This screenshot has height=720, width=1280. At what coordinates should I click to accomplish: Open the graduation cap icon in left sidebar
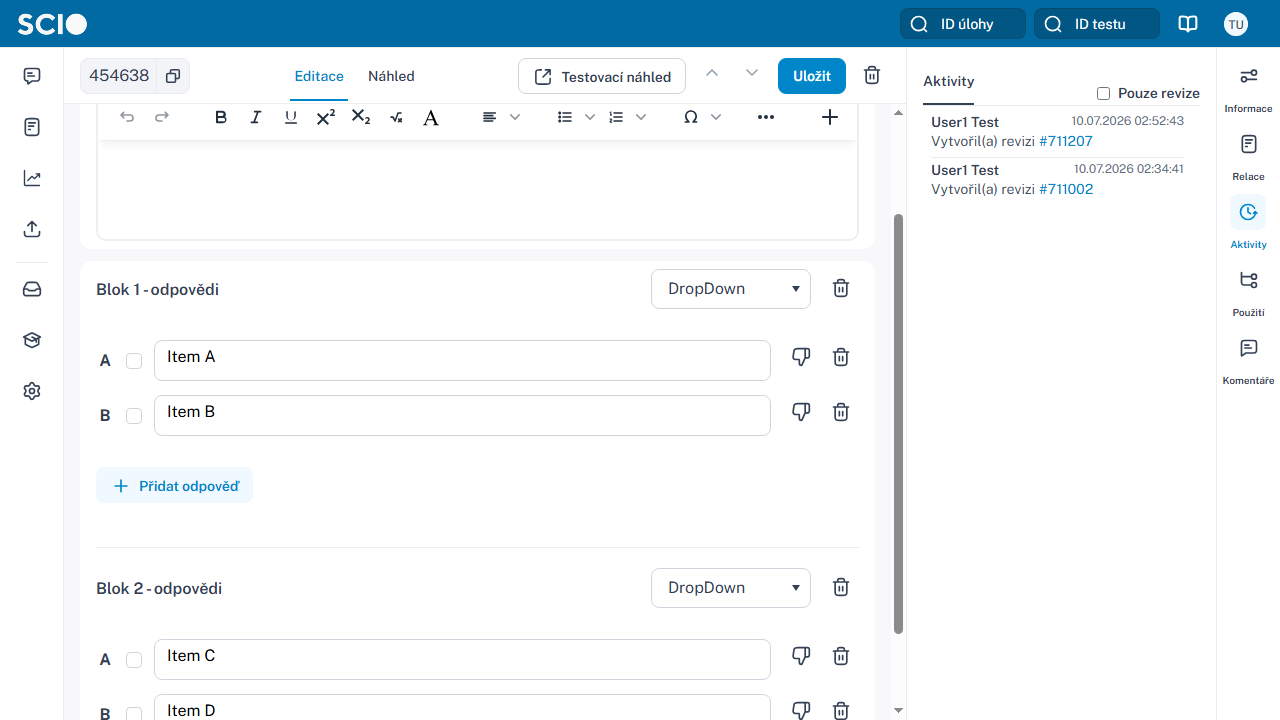point(32,340)
